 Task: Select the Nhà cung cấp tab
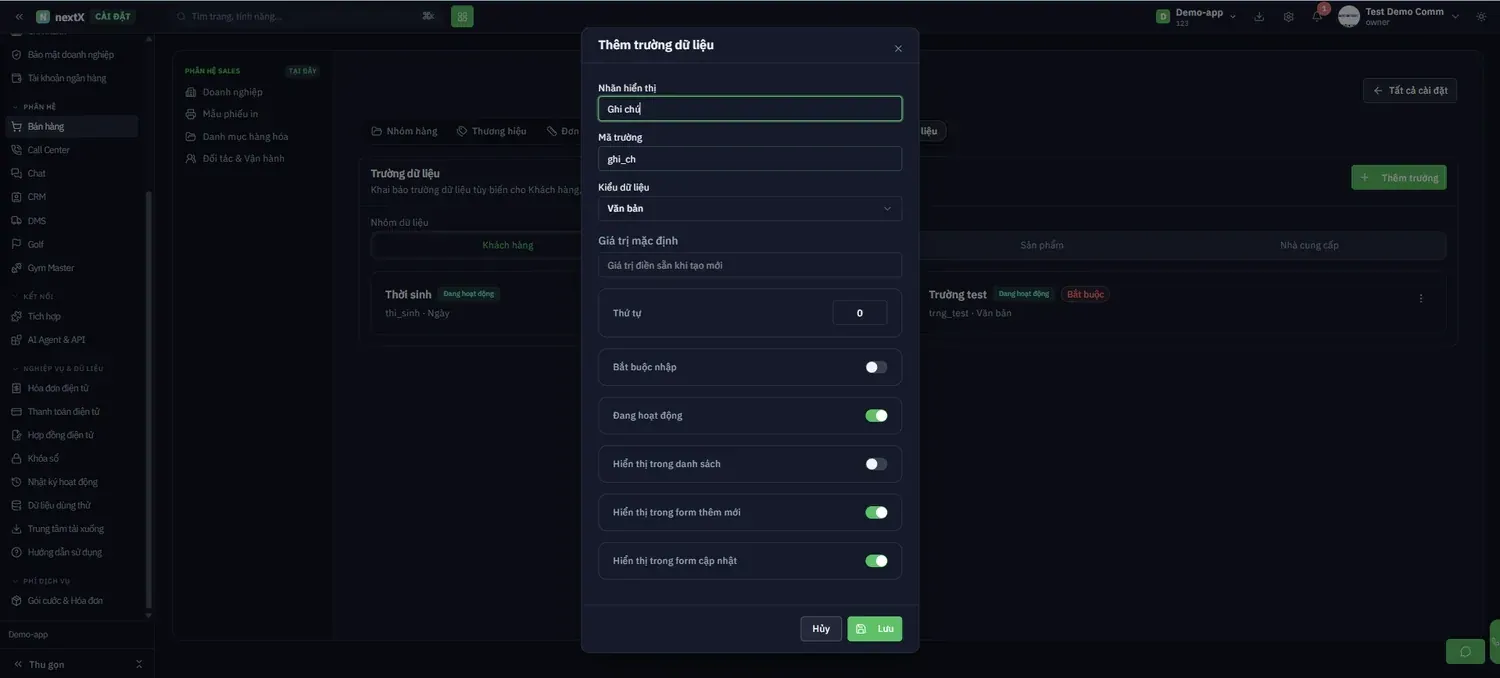pos(1309,245)
